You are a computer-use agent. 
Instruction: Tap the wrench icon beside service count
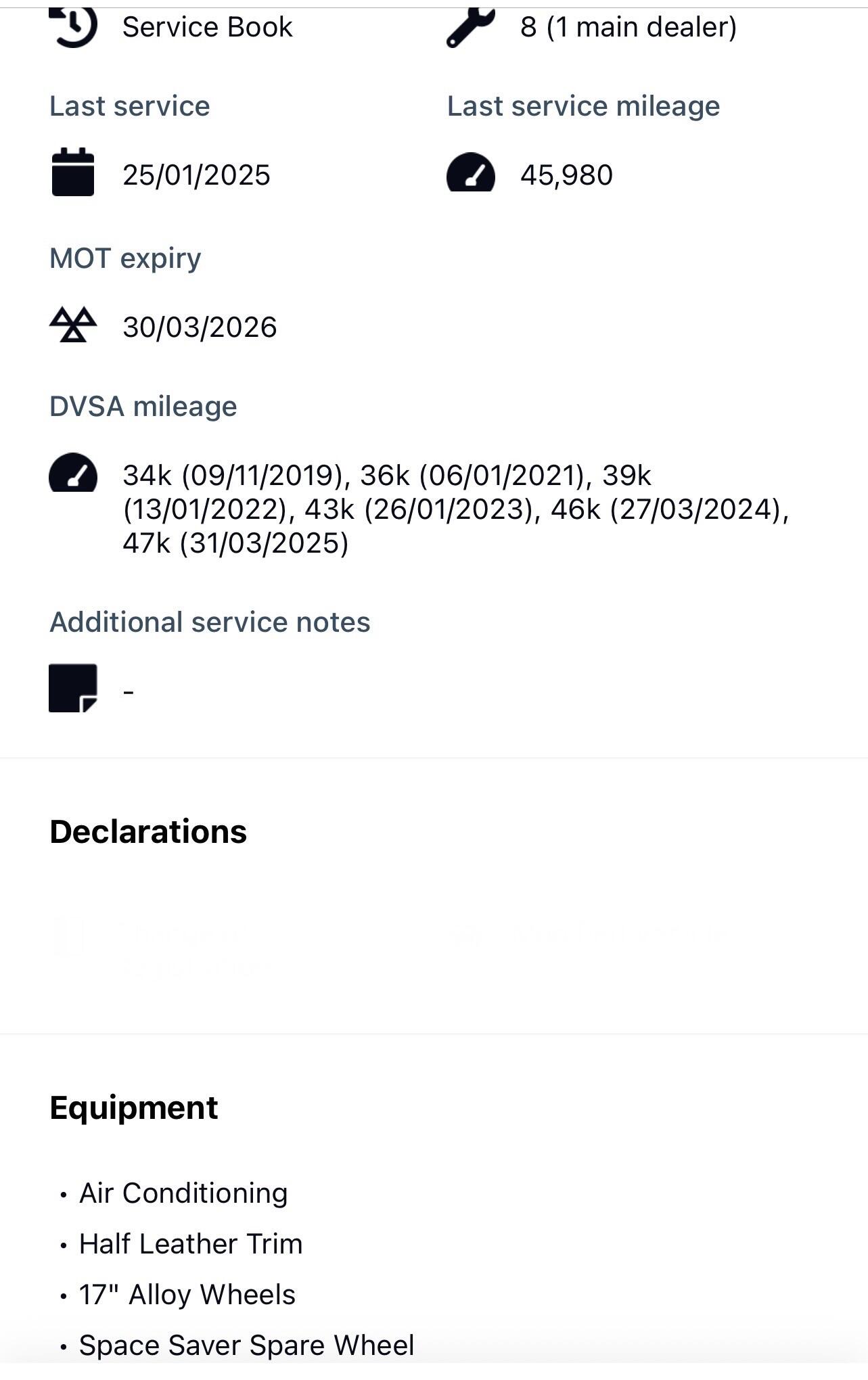click(470, 27)
